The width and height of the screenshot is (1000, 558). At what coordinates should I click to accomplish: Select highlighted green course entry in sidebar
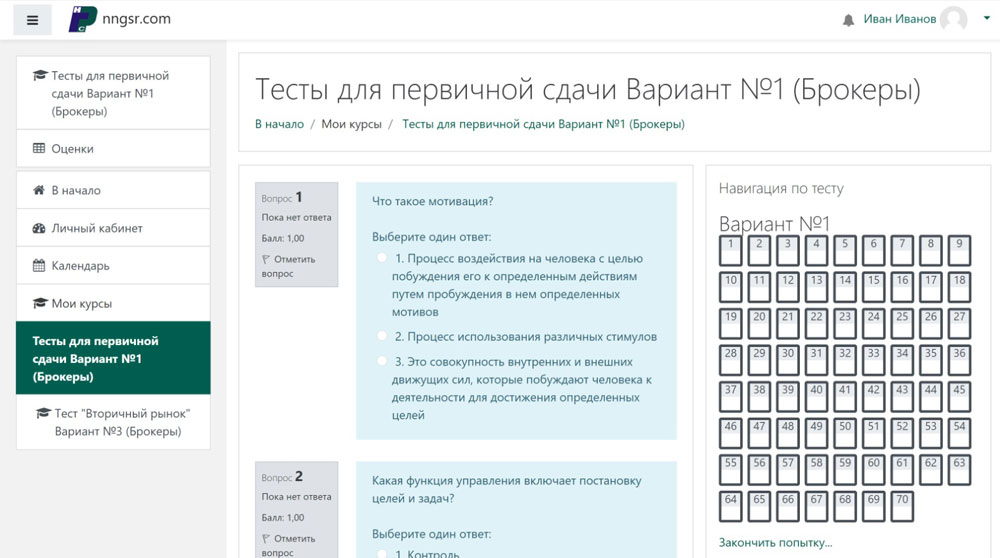coord(113,358)
